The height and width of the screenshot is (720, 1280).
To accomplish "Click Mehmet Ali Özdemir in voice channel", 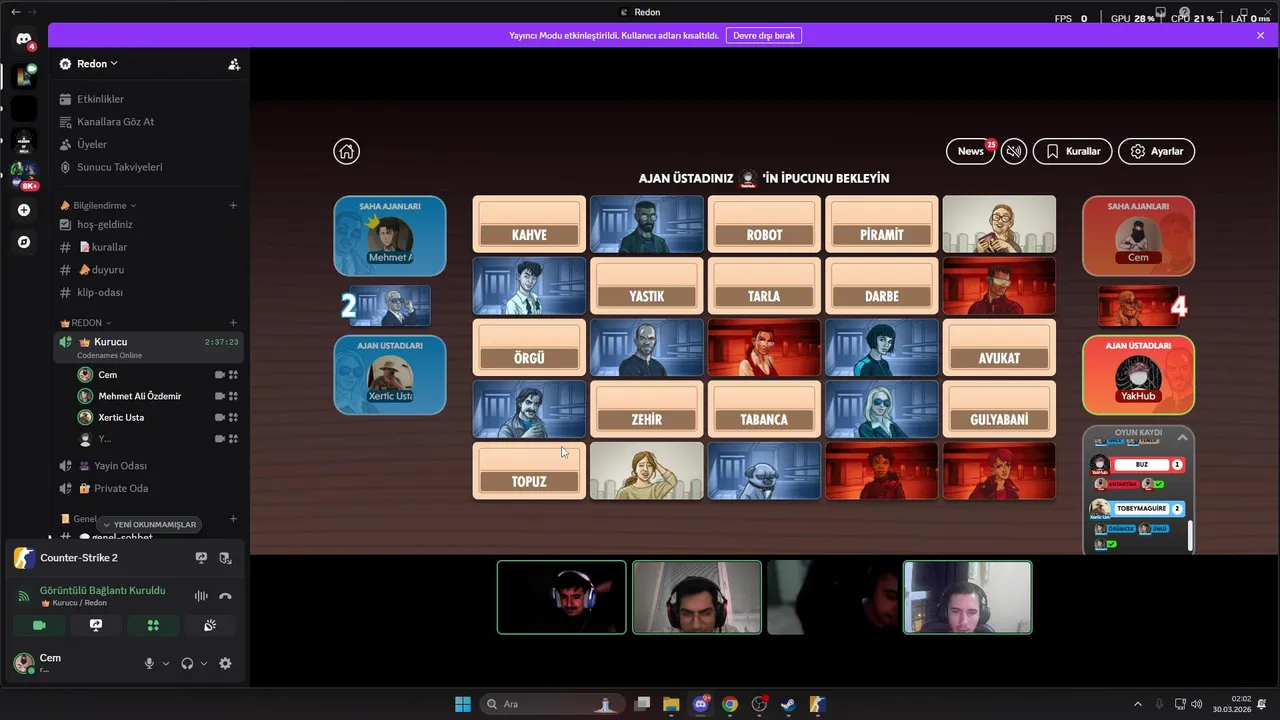I will [x=140, y=396].
